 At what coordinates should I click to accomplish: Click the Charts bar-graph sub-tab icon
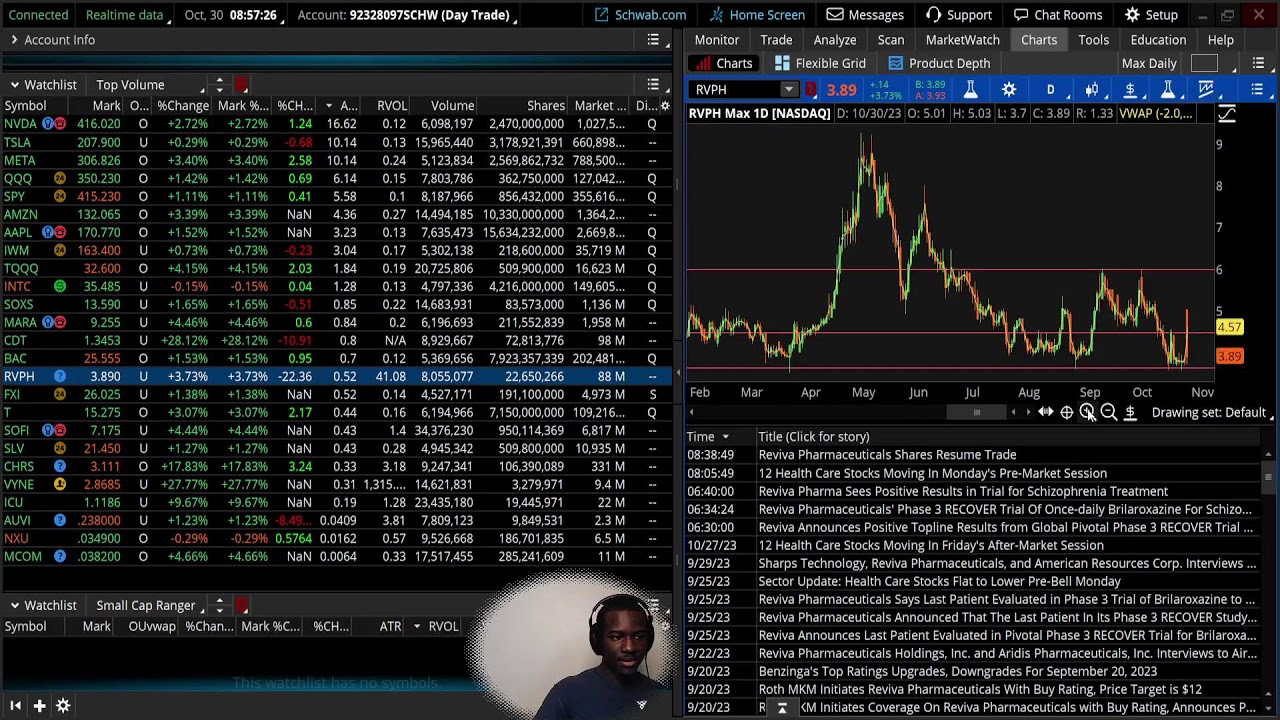coord(702,64)
